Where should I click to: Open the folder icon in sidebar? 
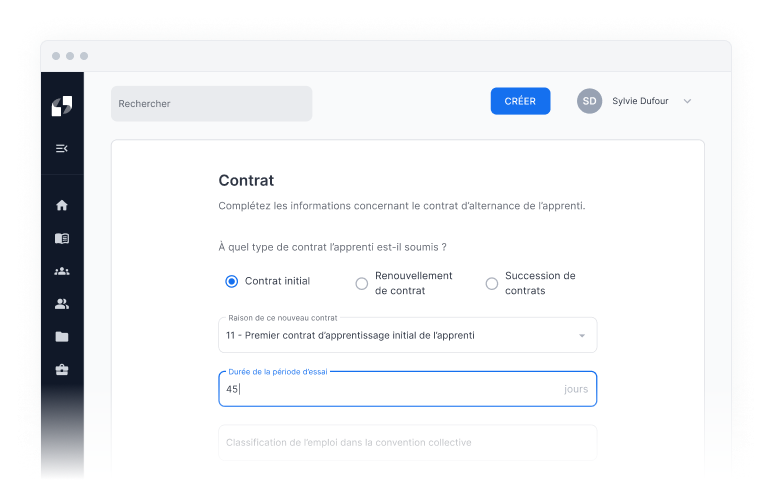62,337
